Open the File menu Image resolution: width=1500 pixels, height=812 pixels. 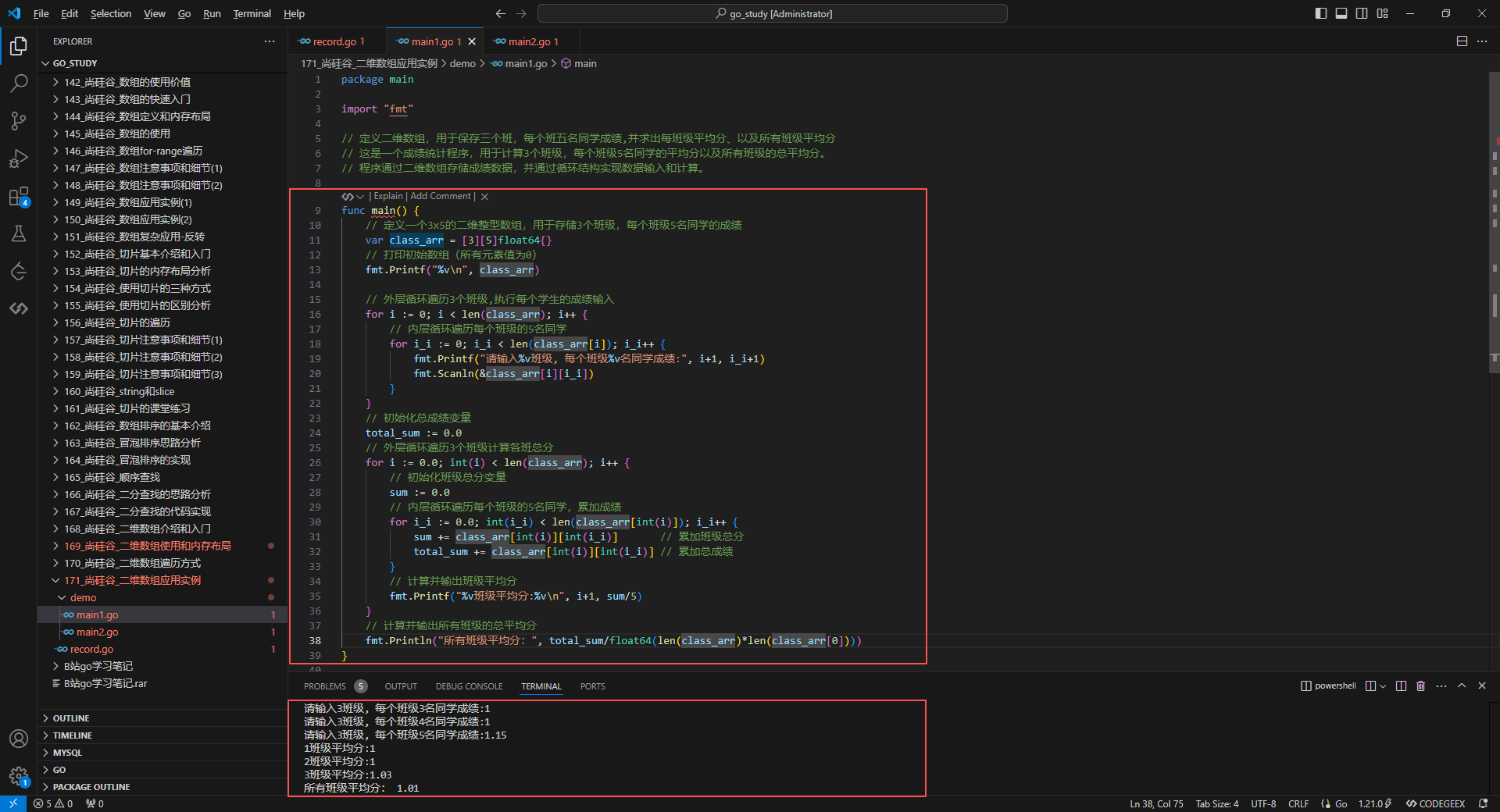[x=41, y=13]
